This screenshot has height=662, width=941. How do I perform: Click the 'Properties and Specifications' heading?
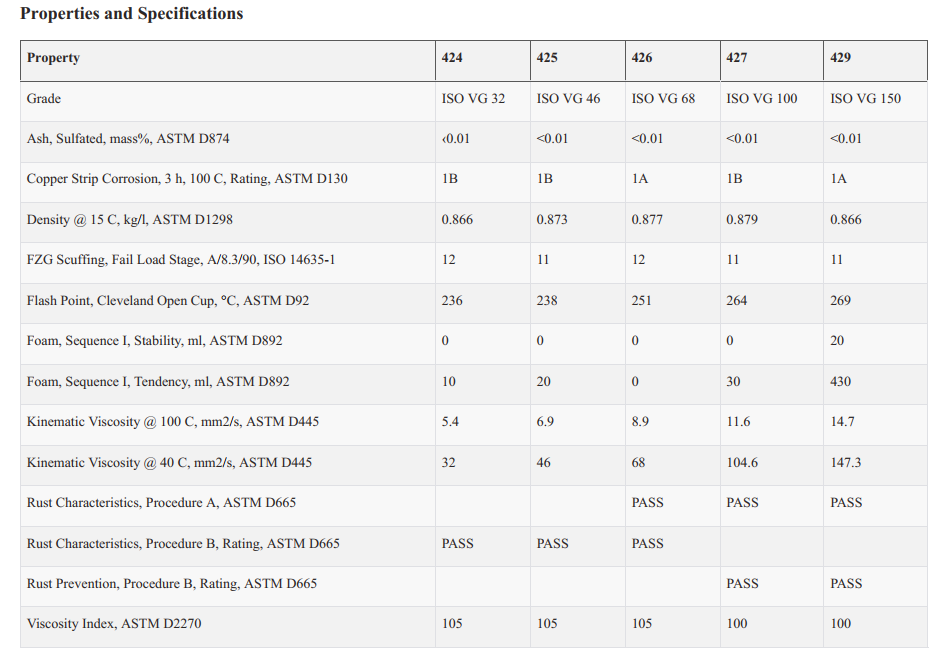[x=131, y=14]
